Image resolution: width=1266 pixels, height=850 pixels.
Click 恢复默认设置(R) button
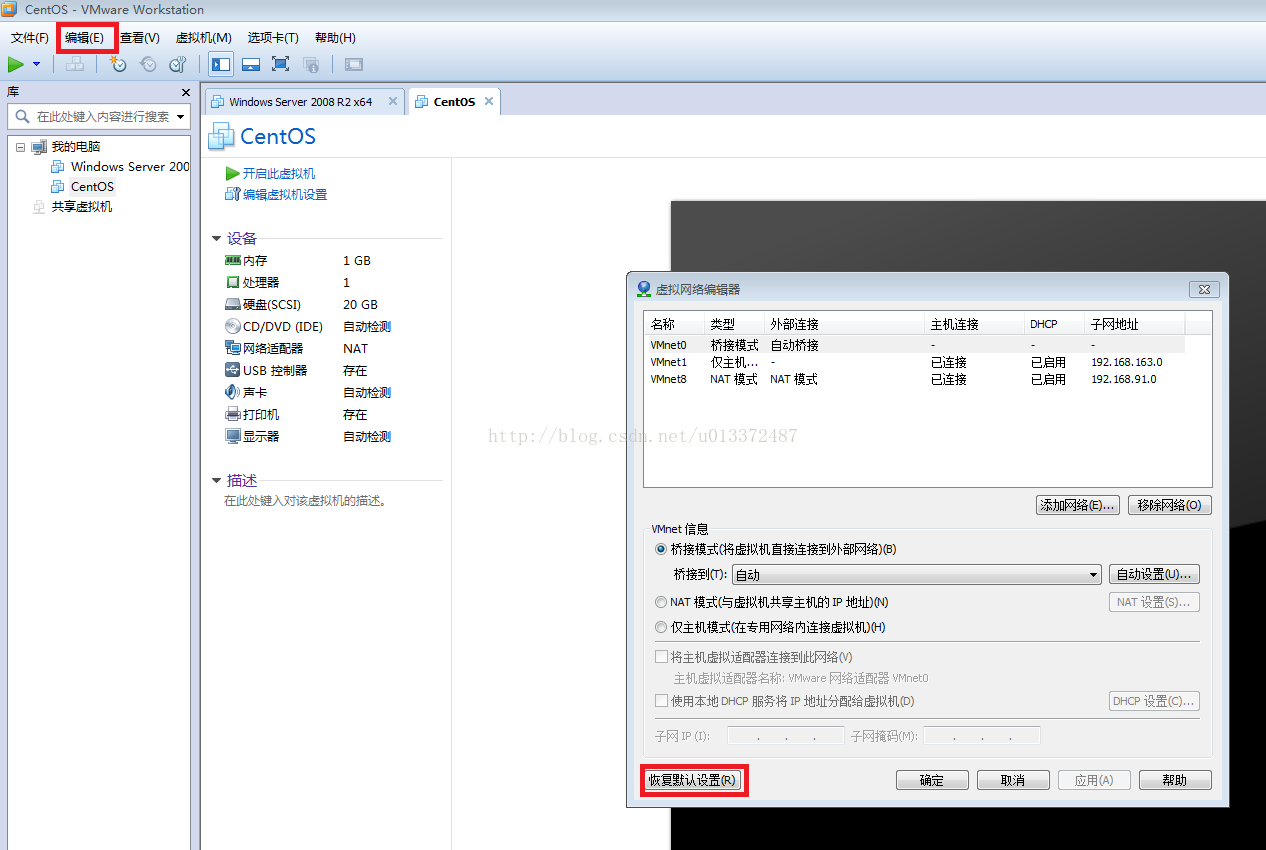click(x=693, y=780)
